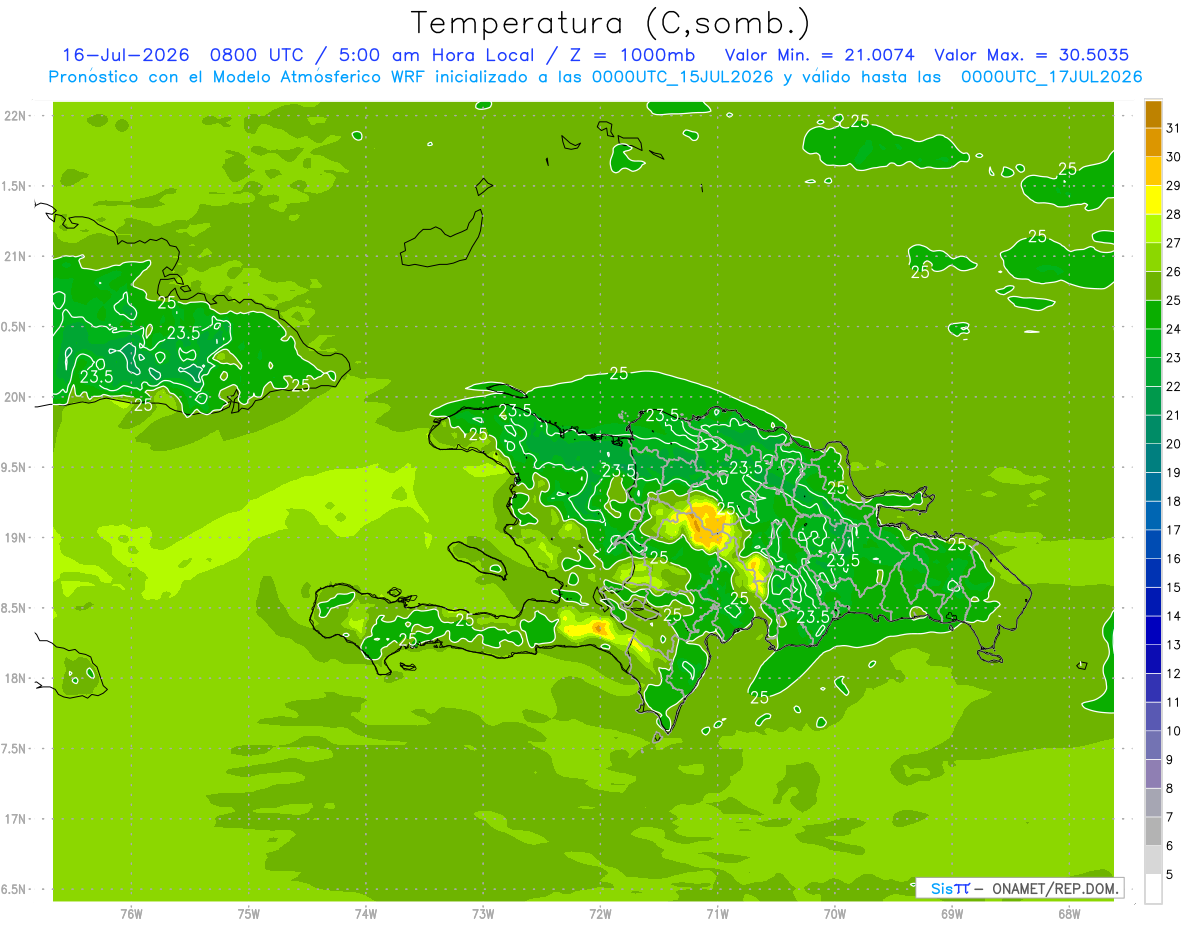
Task: Click the "17N" latitude label
Action: (x=16, y=819)
